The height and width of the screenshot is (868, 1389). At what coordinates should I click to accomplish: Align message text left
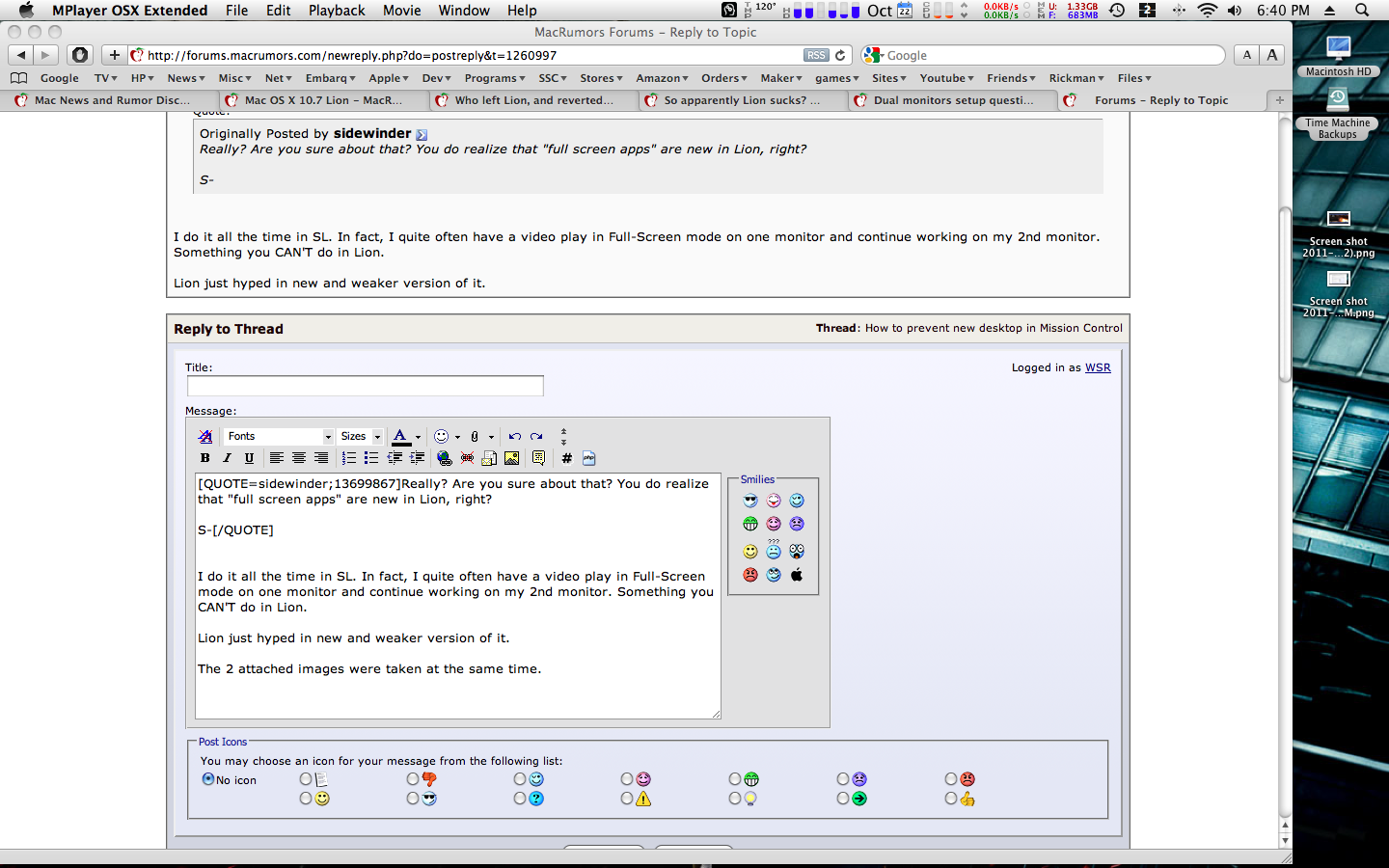coord(277,458)
